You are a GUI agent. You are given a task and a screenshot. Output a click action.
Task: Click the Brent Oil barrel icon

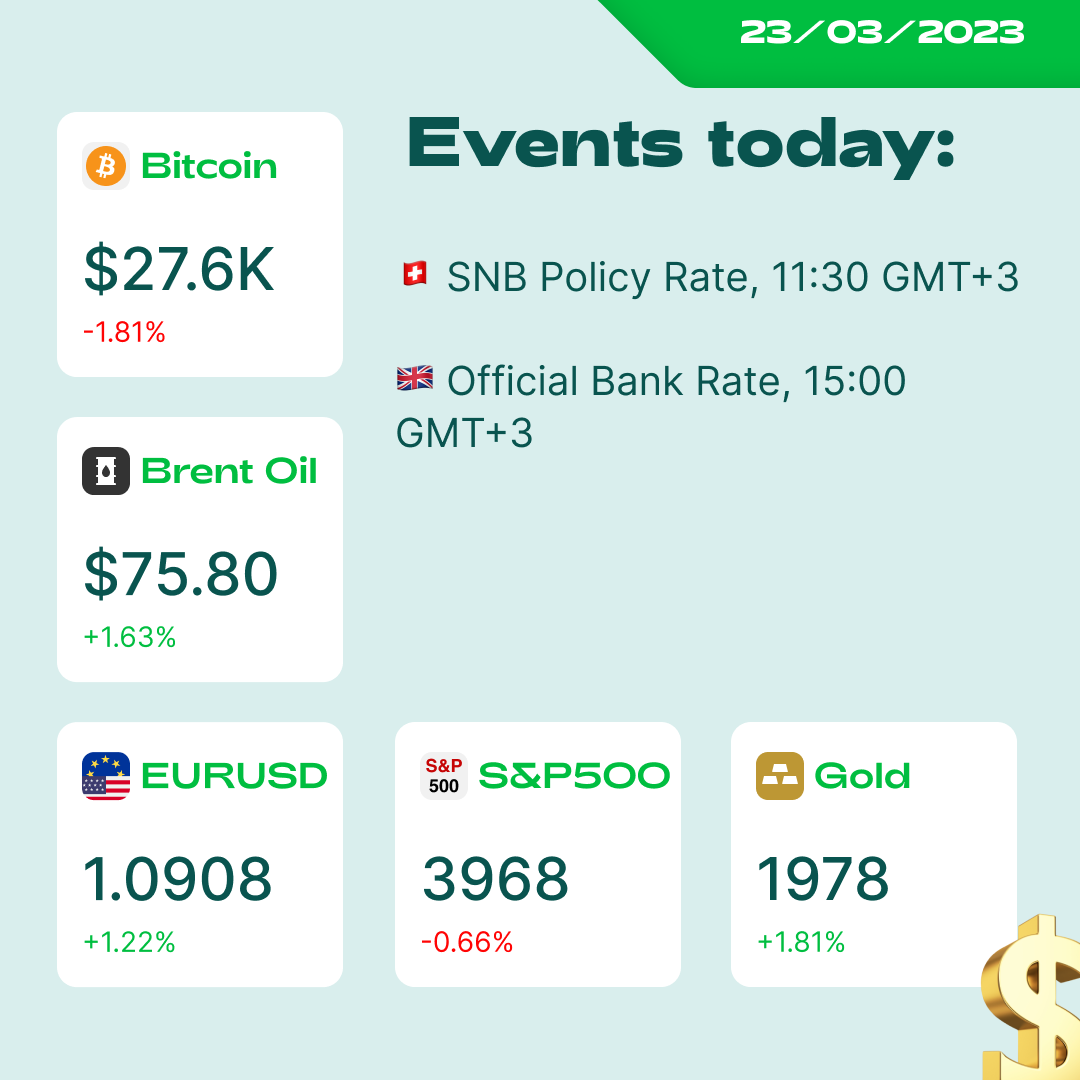pos(106,471)
